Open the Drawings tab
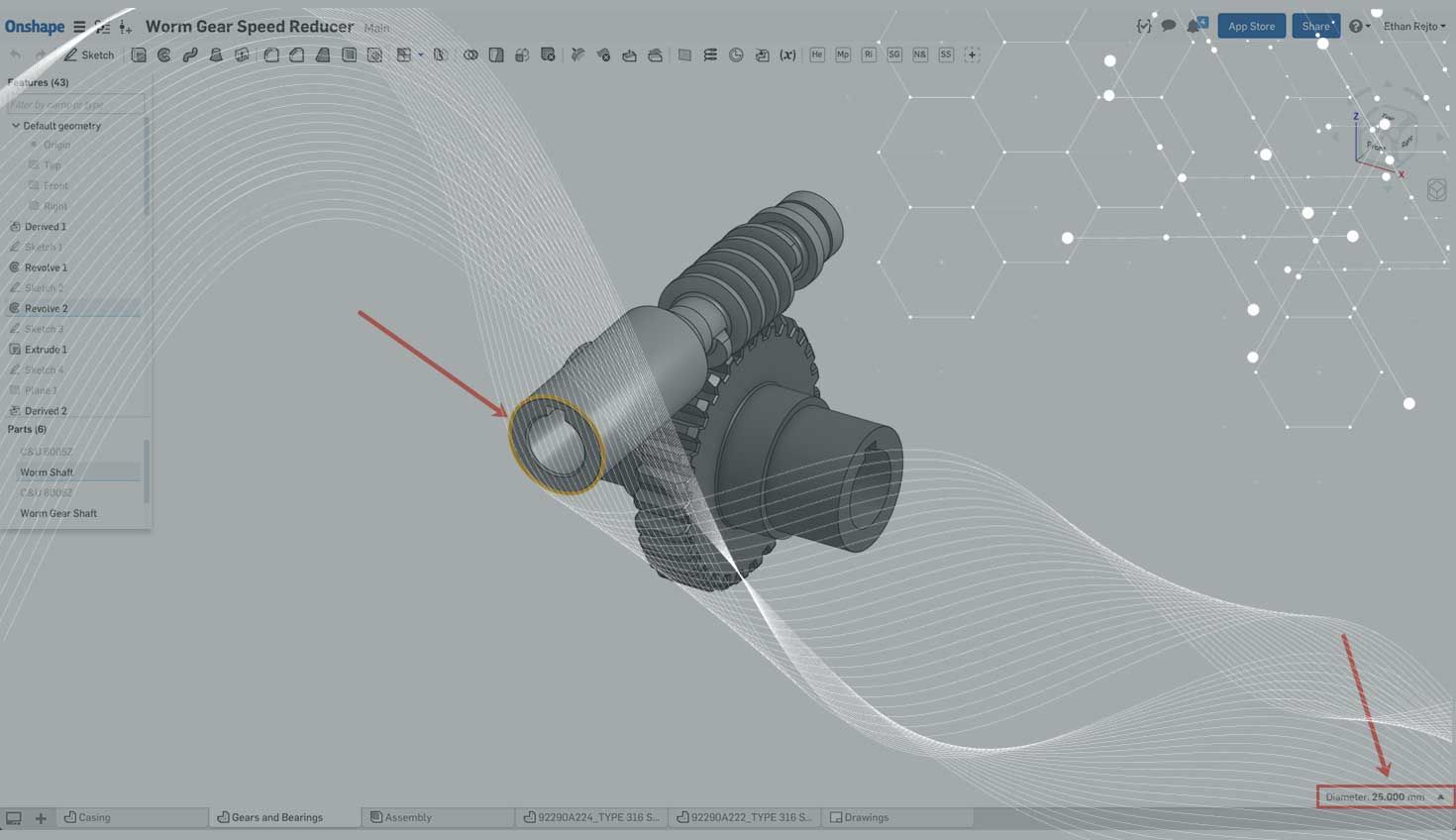Image resolution: width=1456 pixels, height=840 pixels. [866, 818]
